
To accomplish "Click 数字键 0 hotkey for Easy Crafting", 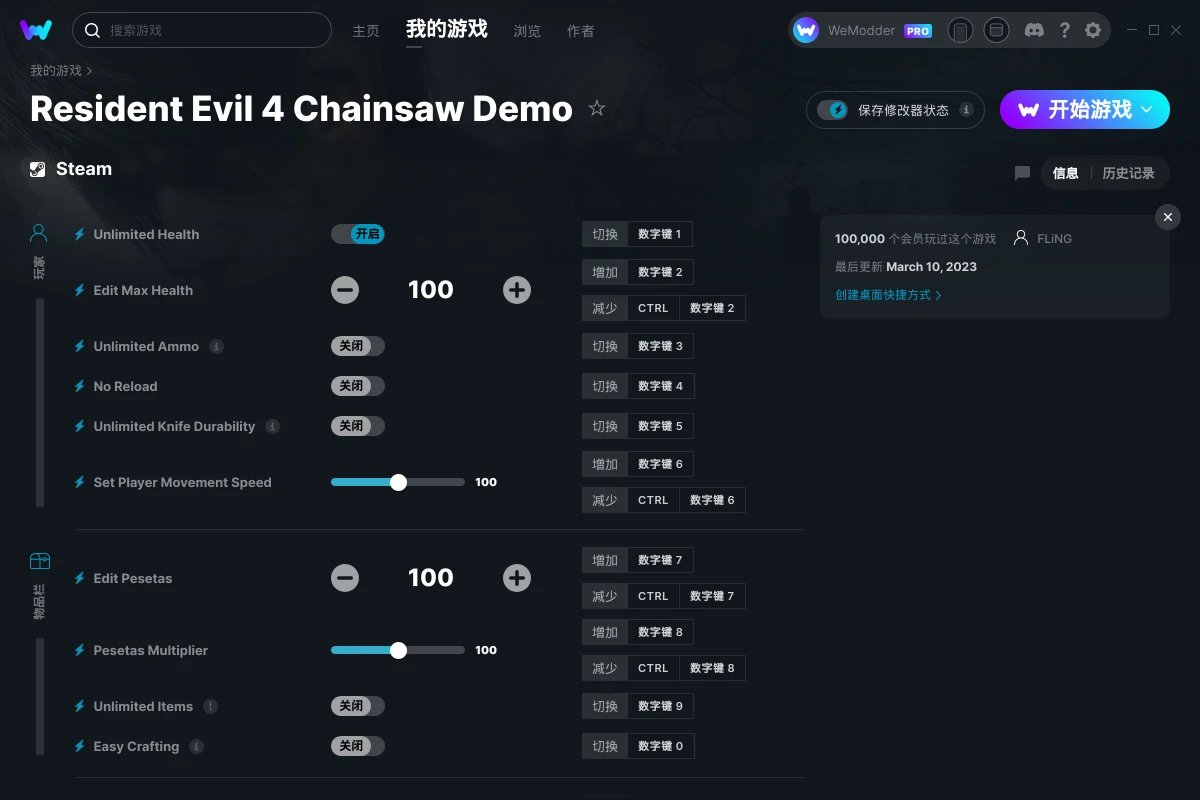I will point(660,746).
